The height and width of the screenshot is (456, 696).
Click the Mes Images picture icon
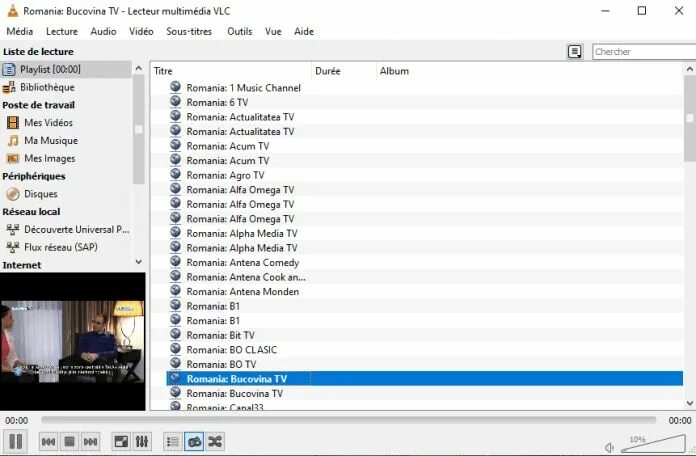tap(13, 159)
